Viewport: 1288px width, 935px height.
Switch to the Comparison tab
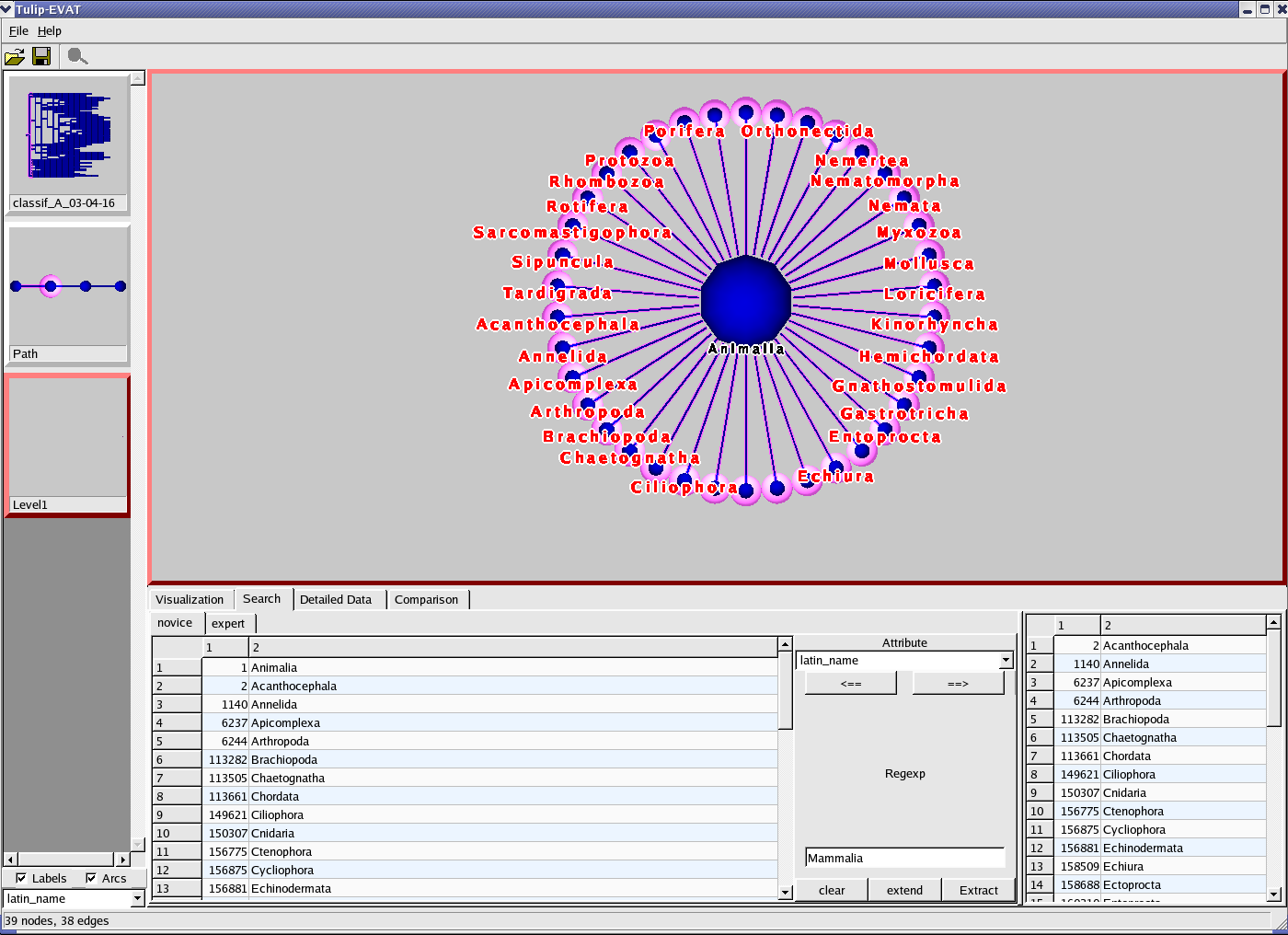pyautogui.click(x=426, y=600)
